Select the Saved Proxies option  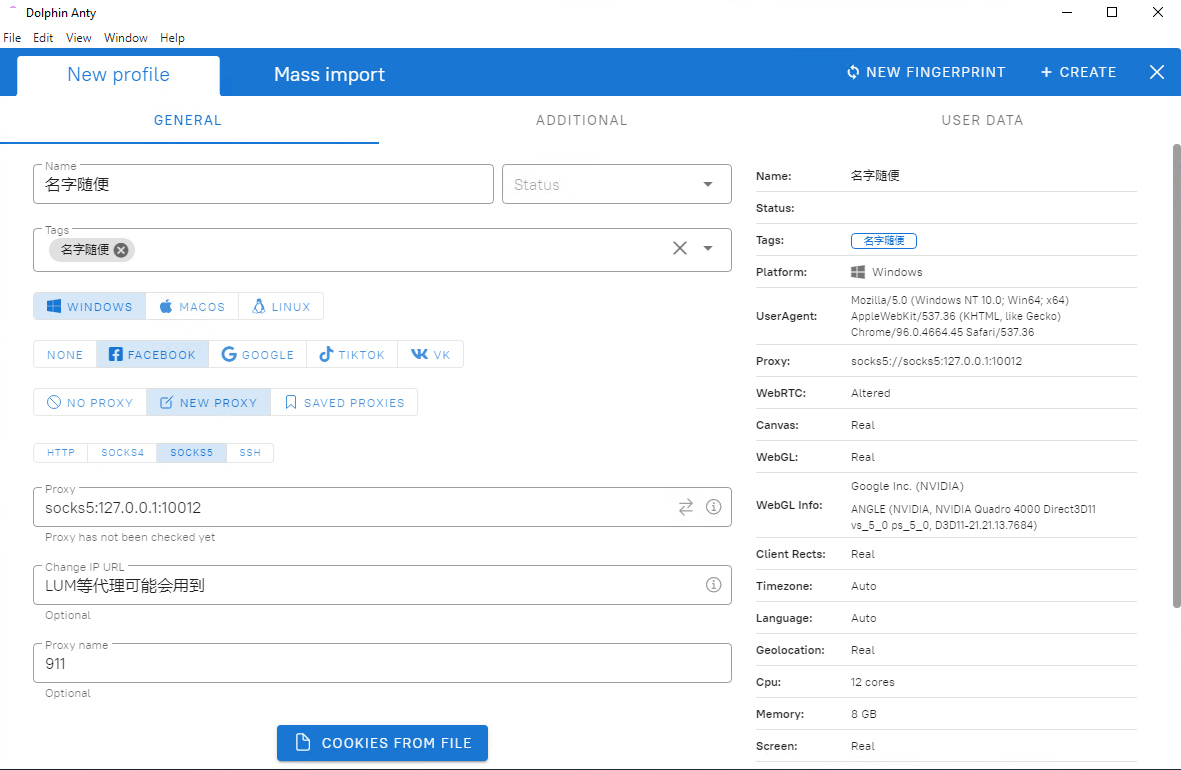coord(344,403)
